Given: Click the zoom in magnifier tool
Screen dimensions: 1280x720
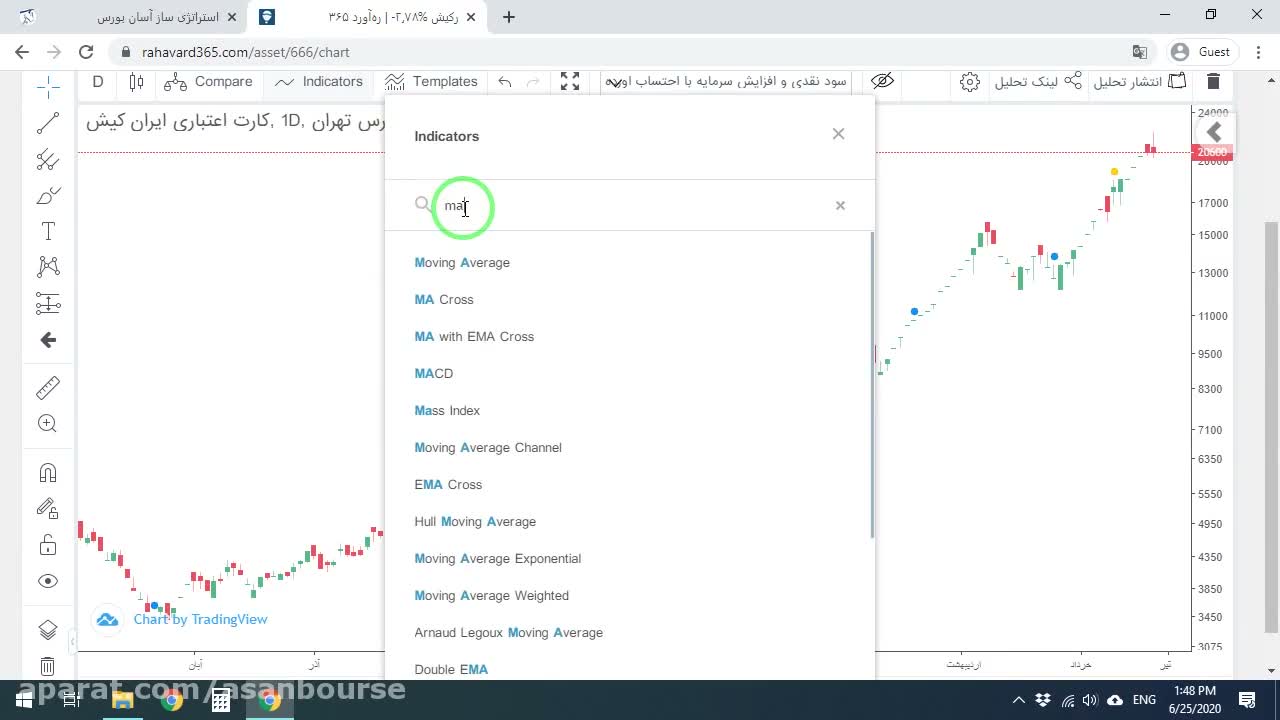Looking at the screenshot, I should [48, 423].
